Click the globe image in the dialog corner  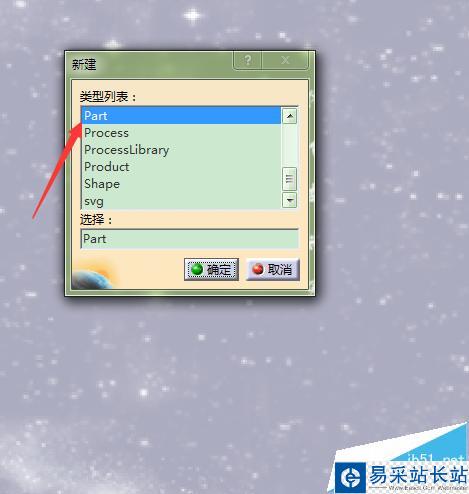(x=93, y=277)
